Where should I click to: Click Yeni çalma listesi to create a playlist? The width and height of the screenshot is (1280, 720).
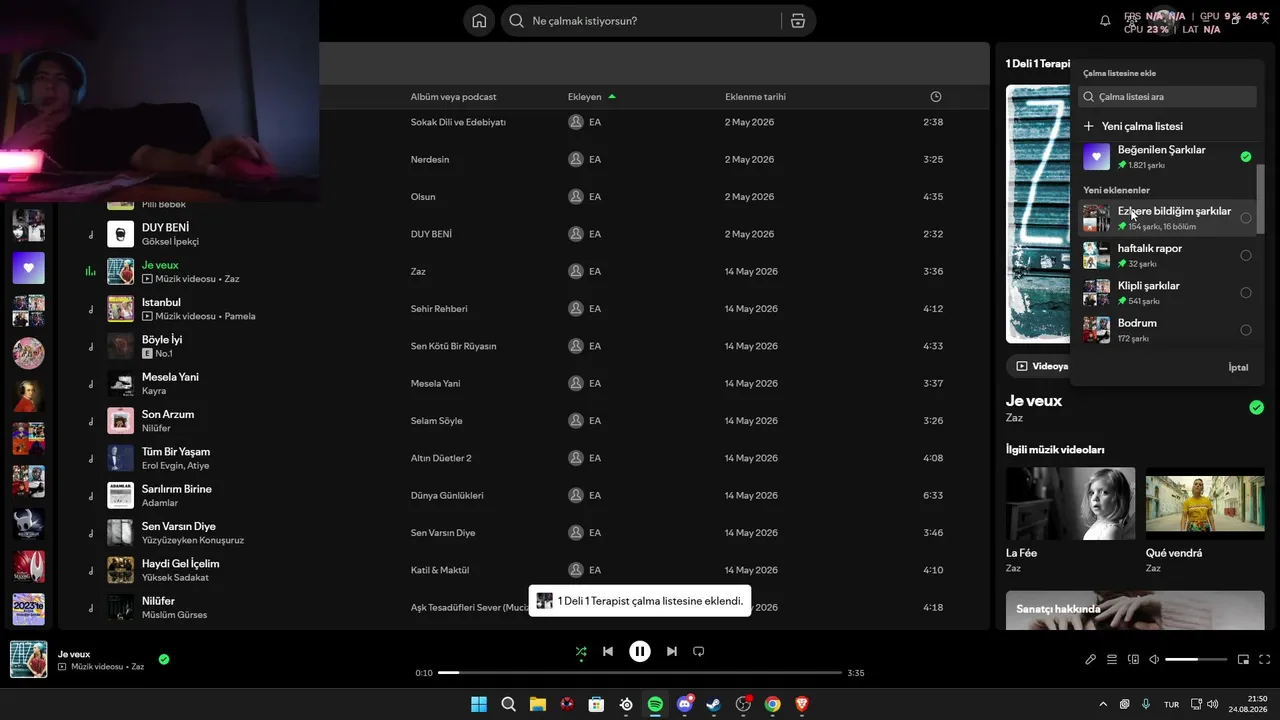coord(1133,126)
